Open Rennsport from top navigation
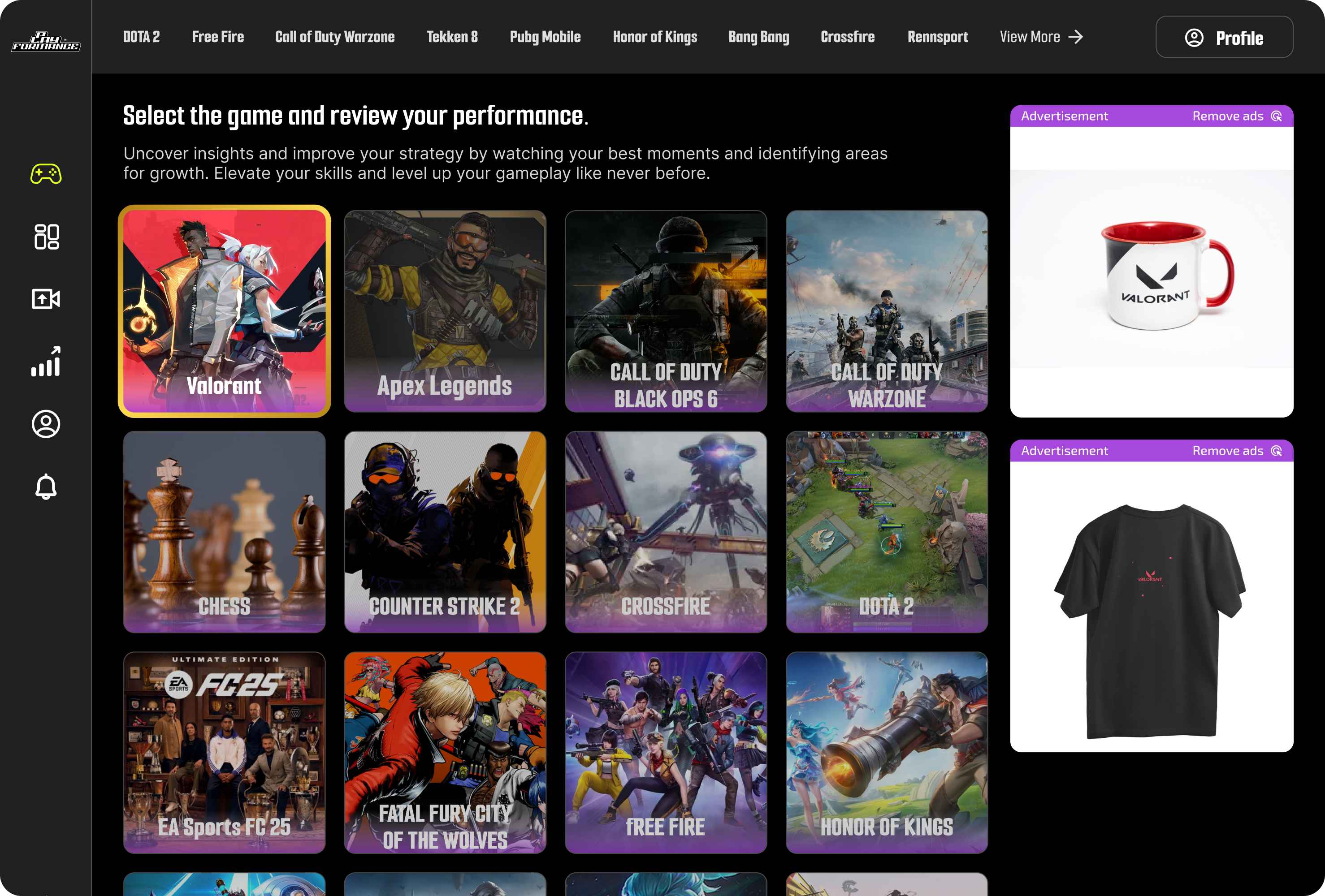Viewport: 1325px width, 896px height. coord(937,37)
